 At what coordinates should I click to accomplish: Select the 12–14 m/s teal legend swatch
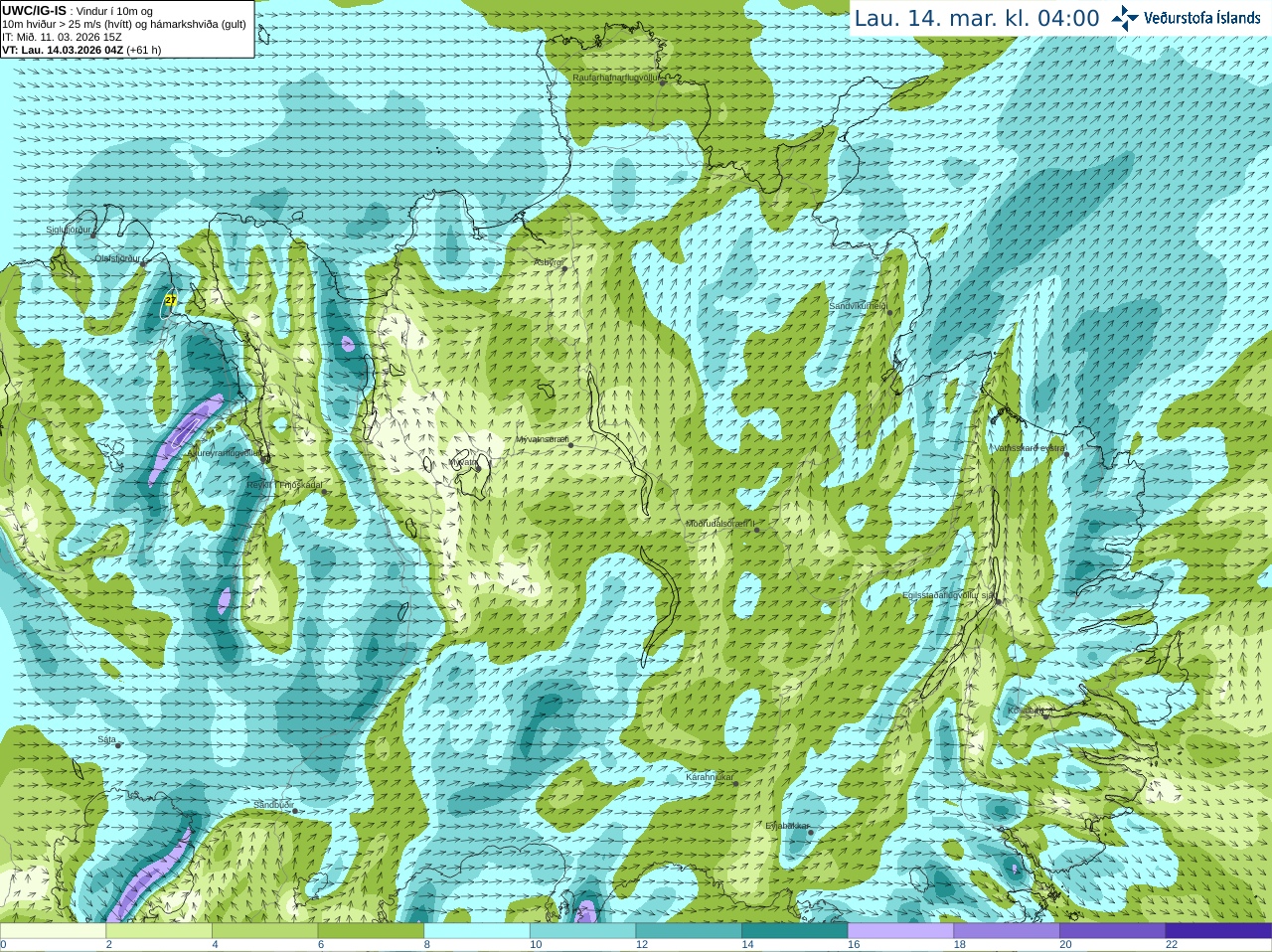(x=689, y=931)
